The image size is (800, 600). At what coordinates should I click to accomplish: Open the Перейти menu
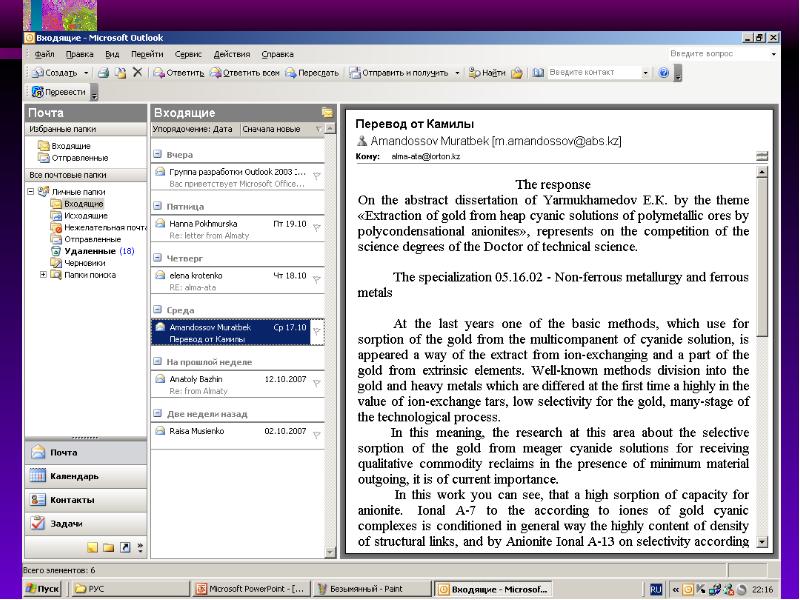tap(147, 54)
